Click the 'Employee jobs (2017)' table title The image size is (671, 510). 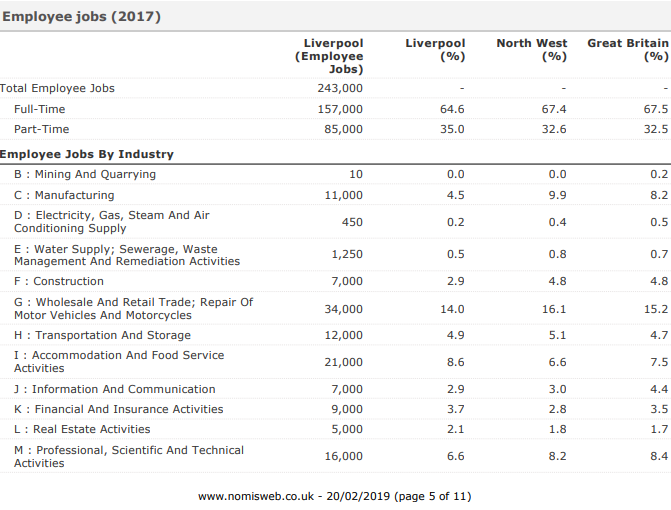(x=81, y=17)
